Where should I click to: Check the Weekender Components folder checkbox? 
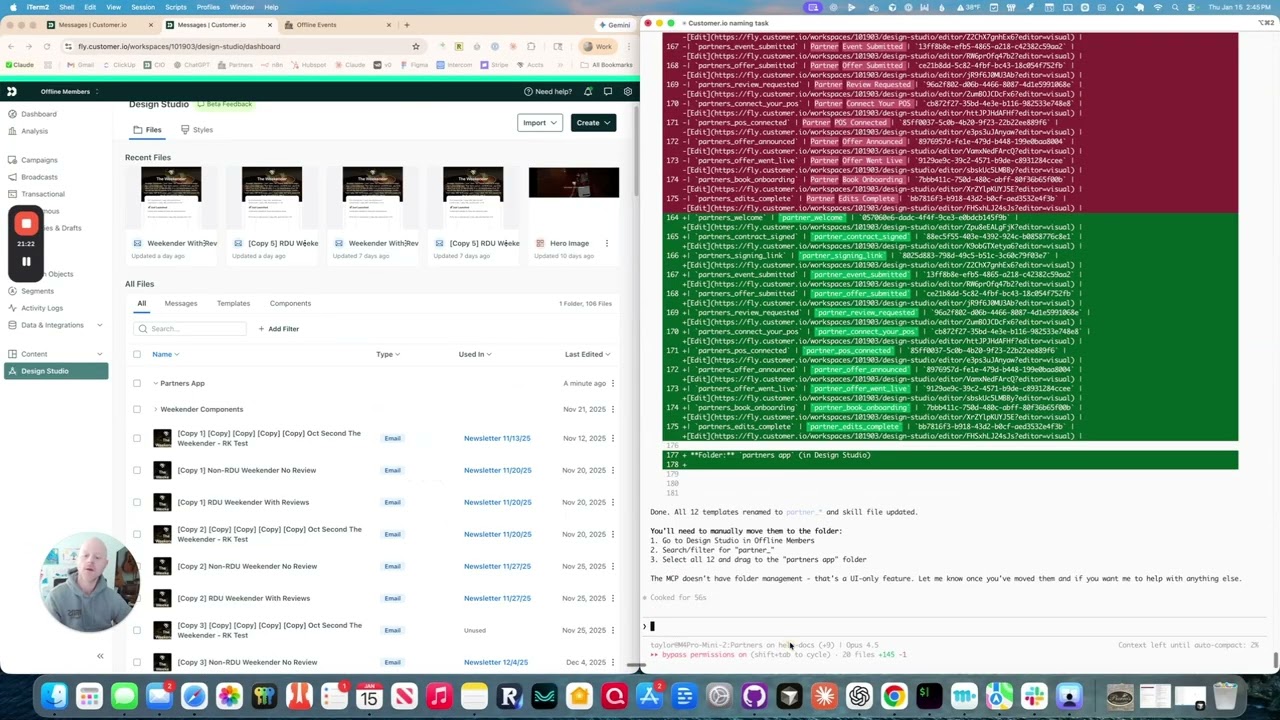pos(137,409)
